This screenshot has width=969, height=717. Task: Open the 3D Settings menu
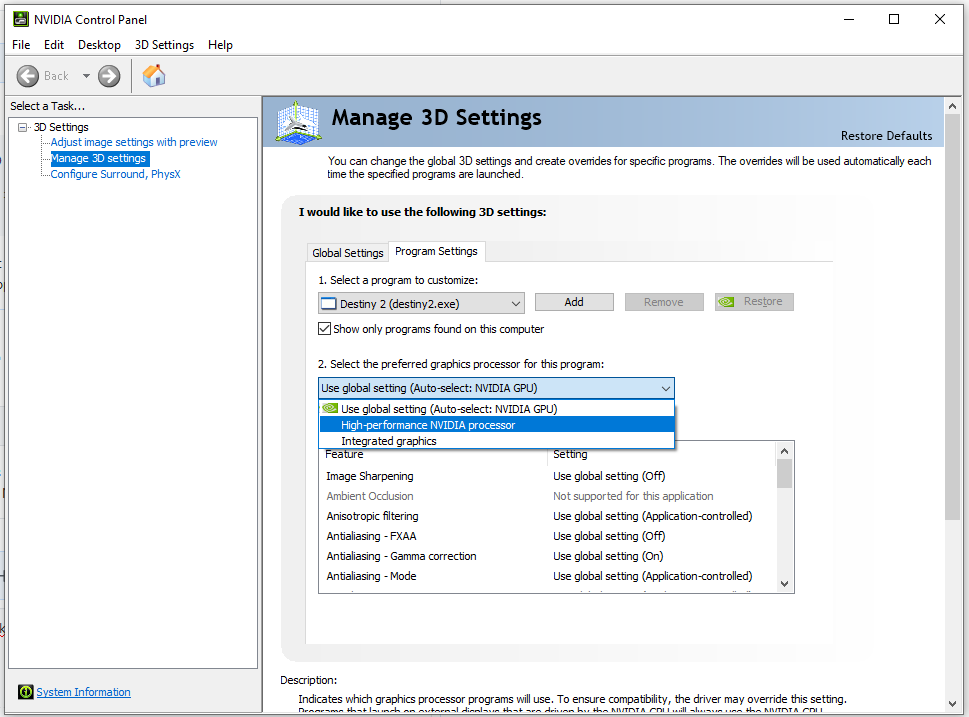(164, 45)
